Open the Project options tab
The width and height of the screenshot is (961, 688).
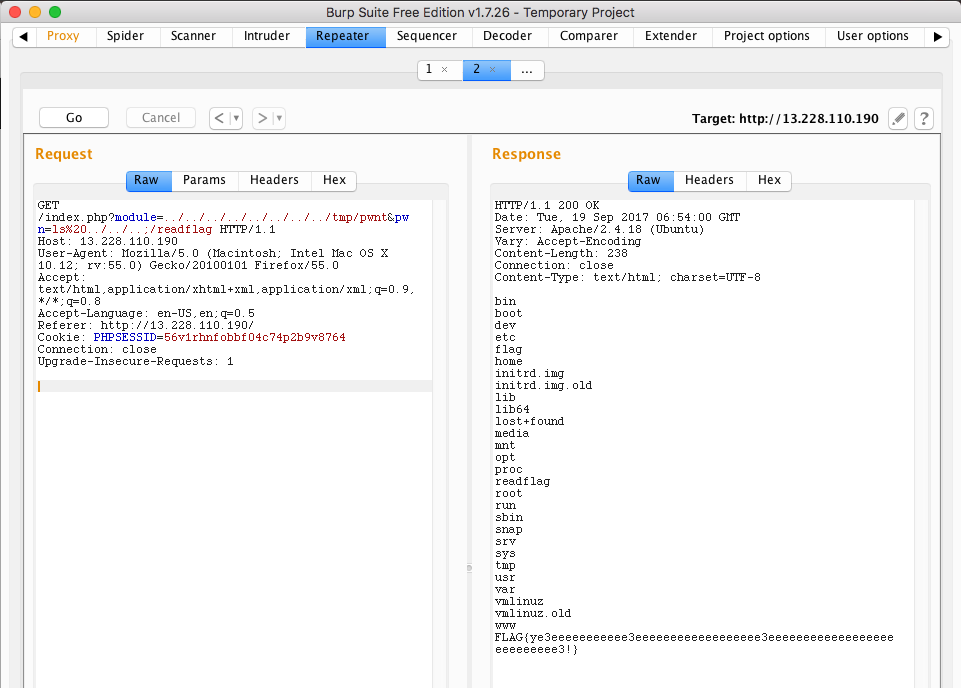point(767,36)
